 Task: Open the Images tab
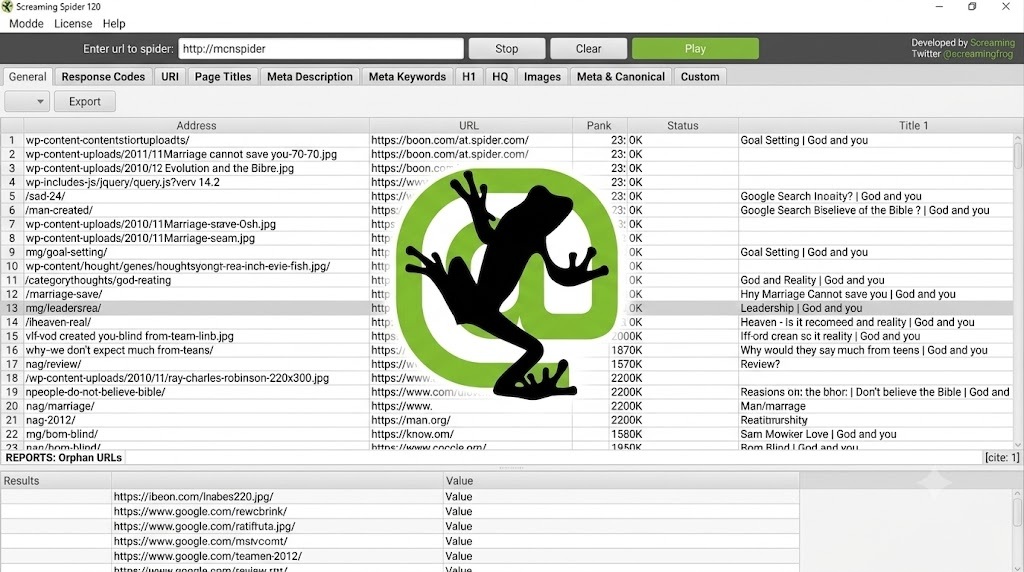pyautogui.click(x=542, y=76)
